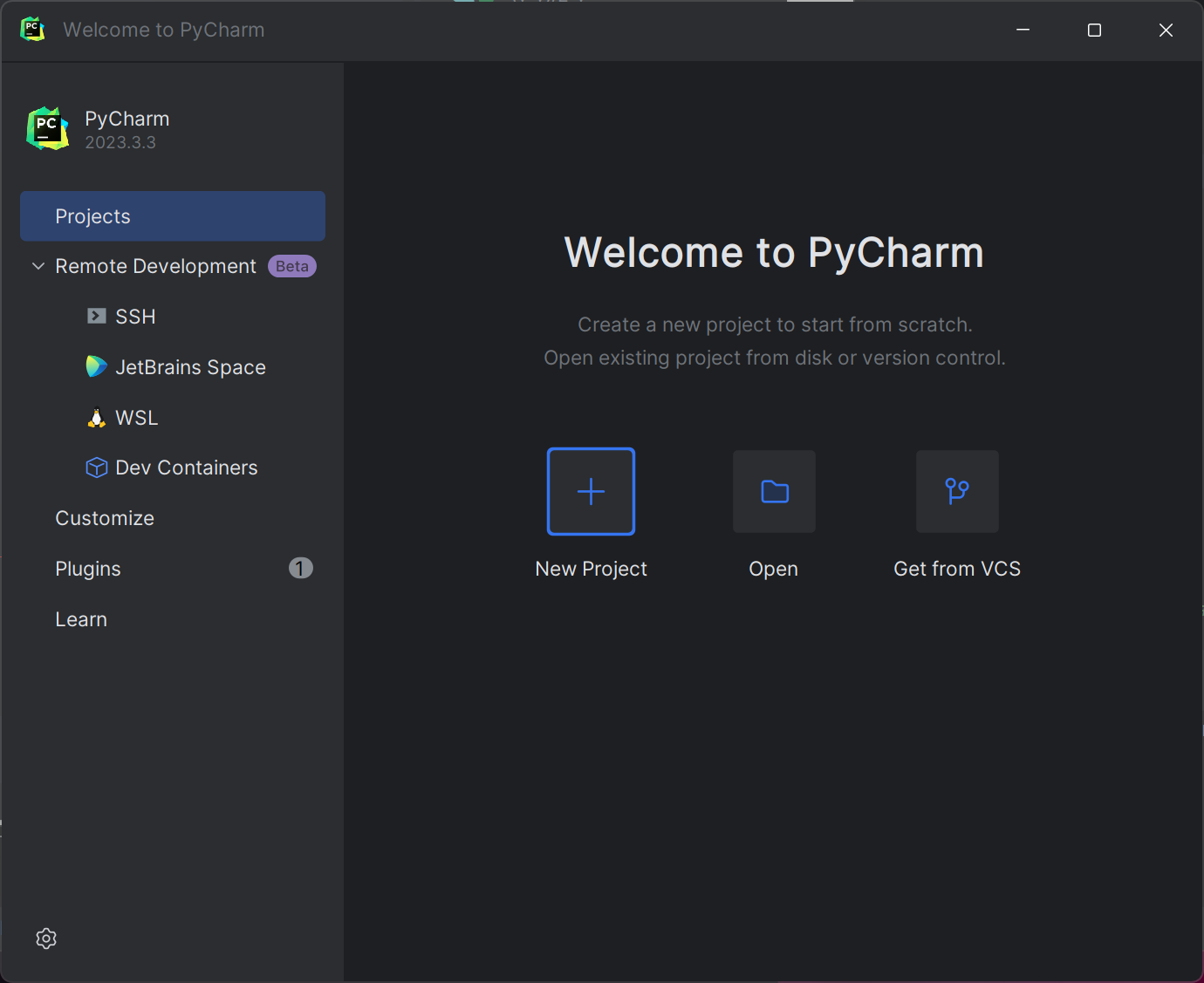The image size is (1204, 983).
Task: Open the New Project plus icon
Action: tap(591, 491)
